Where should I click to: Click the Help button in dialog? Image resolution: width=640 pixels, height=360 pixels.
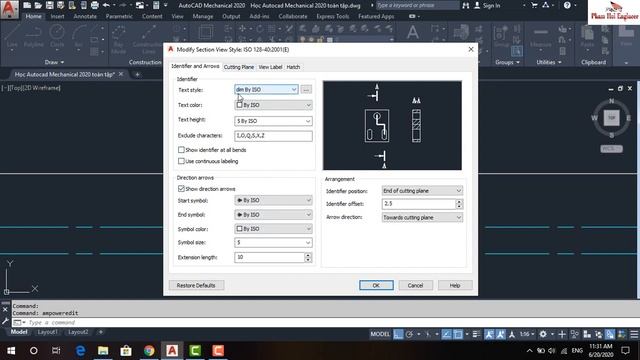pos(455,285)
